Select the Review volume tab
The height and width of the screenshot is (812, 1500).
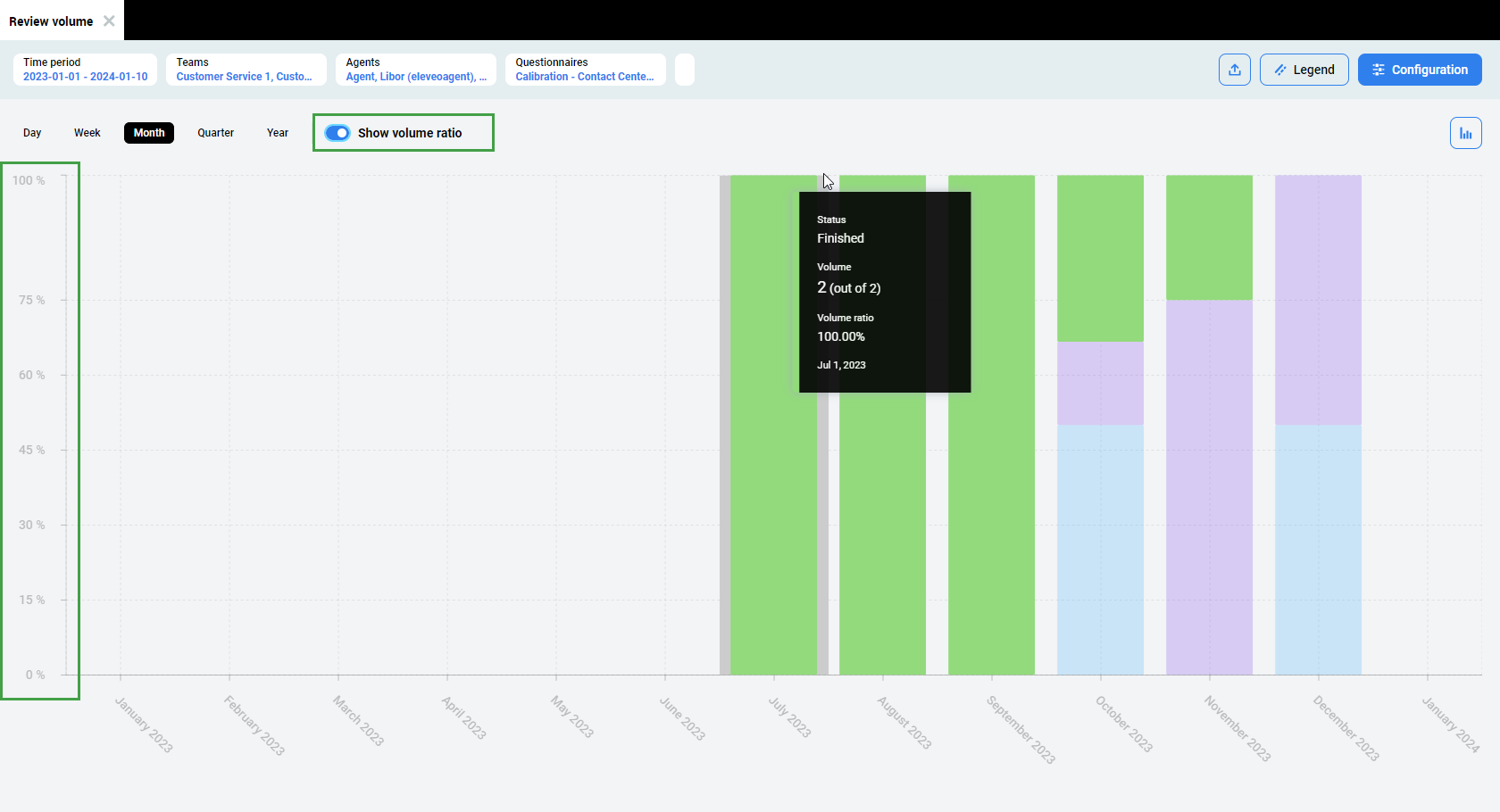click(x=51, y=21)
